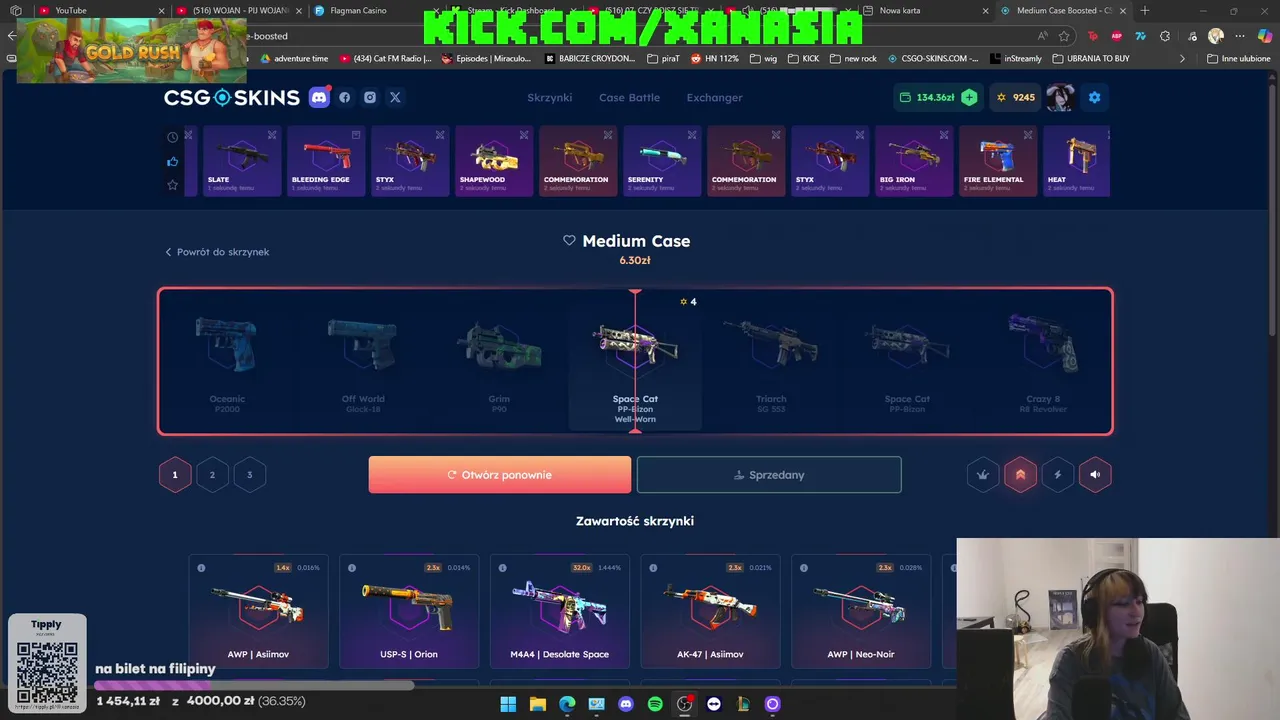The image size is (1280, 720).
Task: Click the crown hexagon icon
Action: [x=983, y=475]
